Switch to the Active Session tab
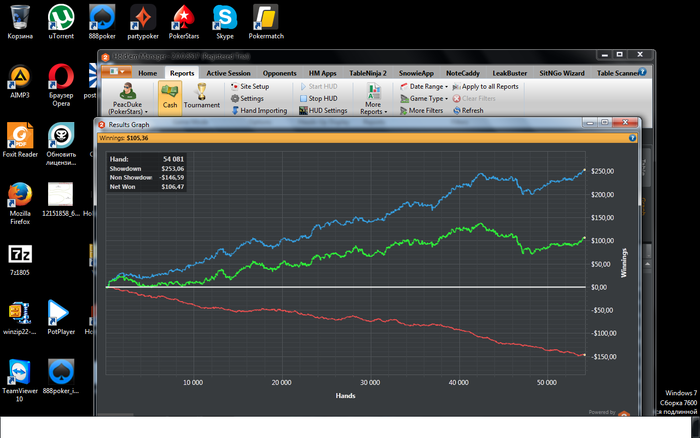This screenshot has width=700, height=438. click(228, 73)
